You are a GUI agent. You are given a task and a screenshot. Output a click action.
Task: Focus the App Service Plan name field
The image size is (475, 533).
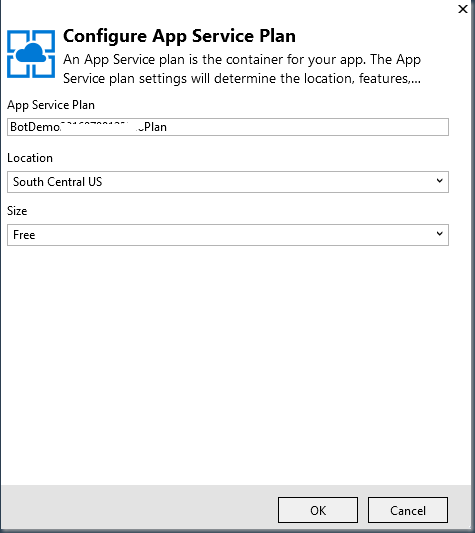coord(228,127)
